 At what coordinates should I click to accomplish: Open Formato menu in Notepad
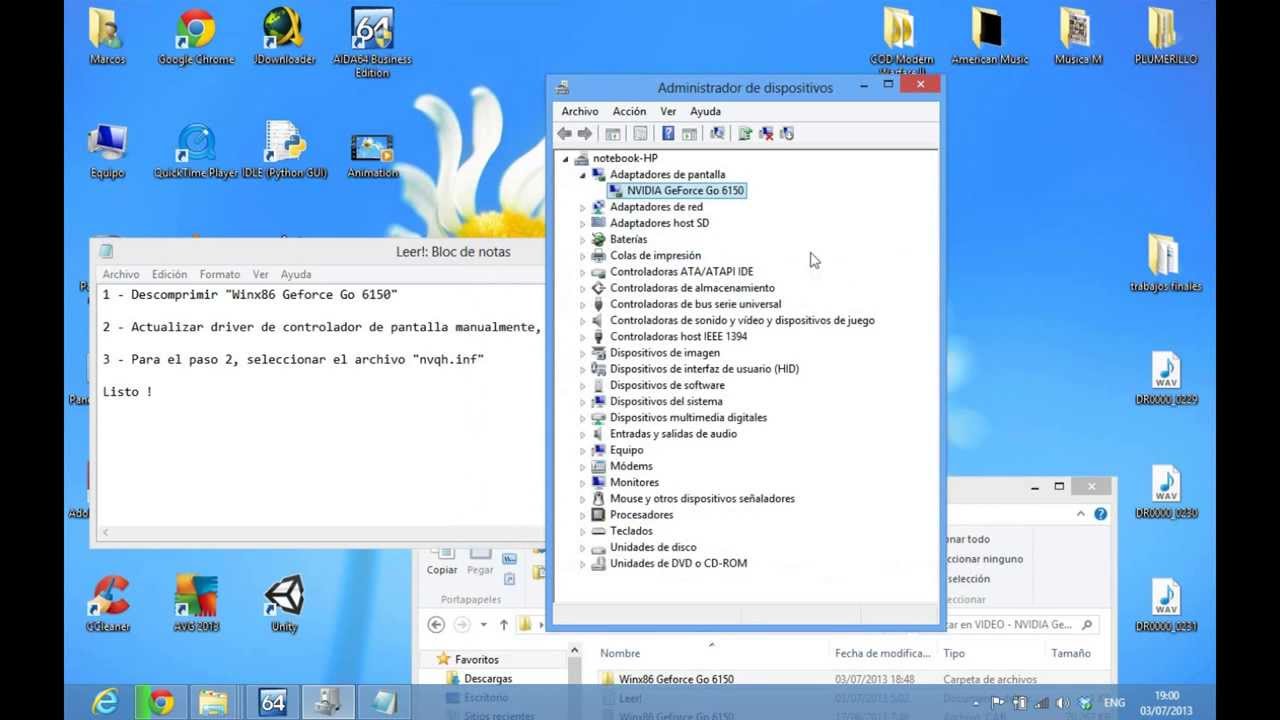(220, 274)
